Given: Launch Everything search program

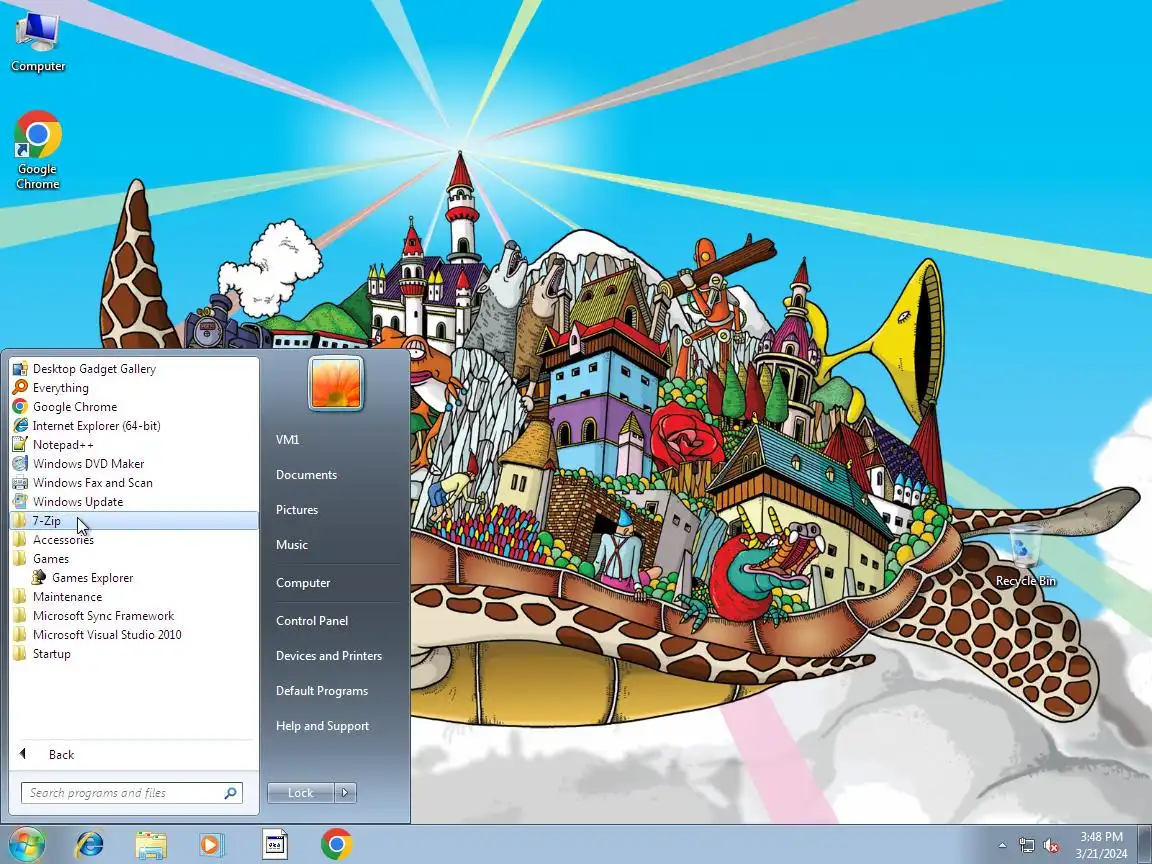Looking at the screenshot, I should (134, 388).
